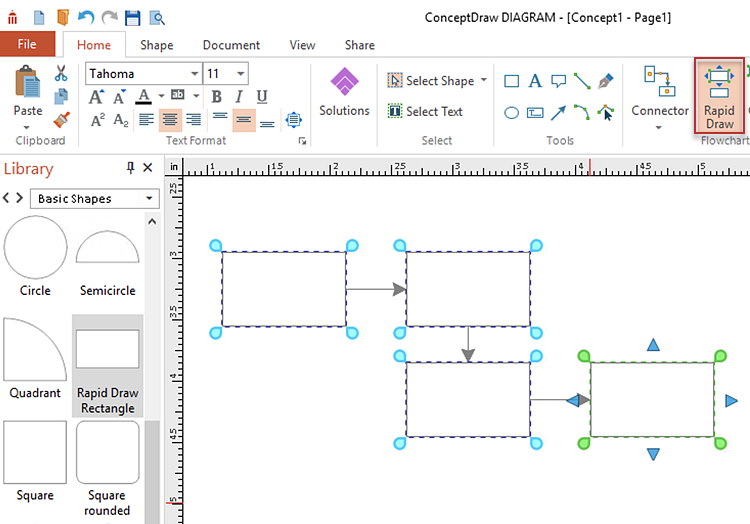Pin the Library panel
Viewport: 750px width, 524px height.
130,168
